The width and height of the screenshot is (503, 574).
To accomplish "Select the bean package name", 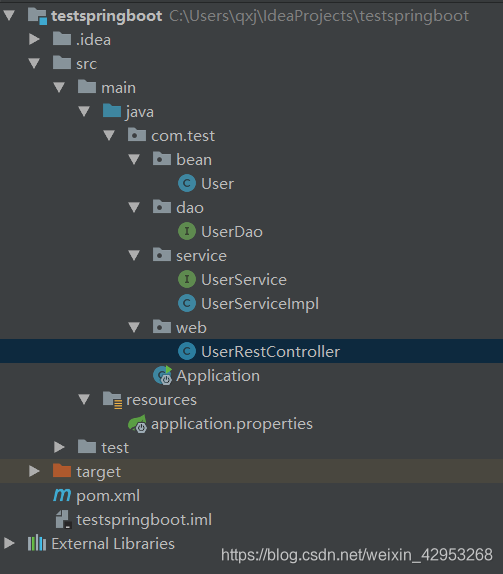I will click(x=194, y=160).
